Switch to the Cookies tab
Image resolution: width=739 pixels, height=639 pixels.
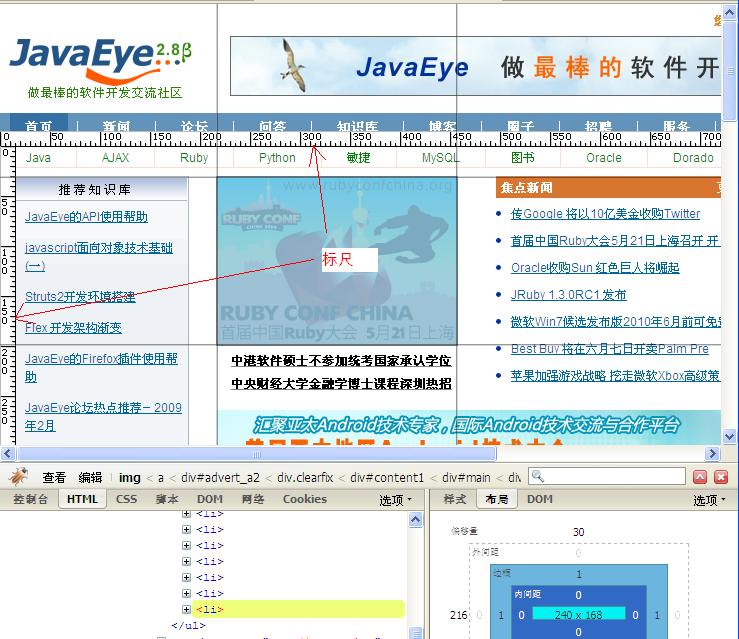click(x=304, y=499)
